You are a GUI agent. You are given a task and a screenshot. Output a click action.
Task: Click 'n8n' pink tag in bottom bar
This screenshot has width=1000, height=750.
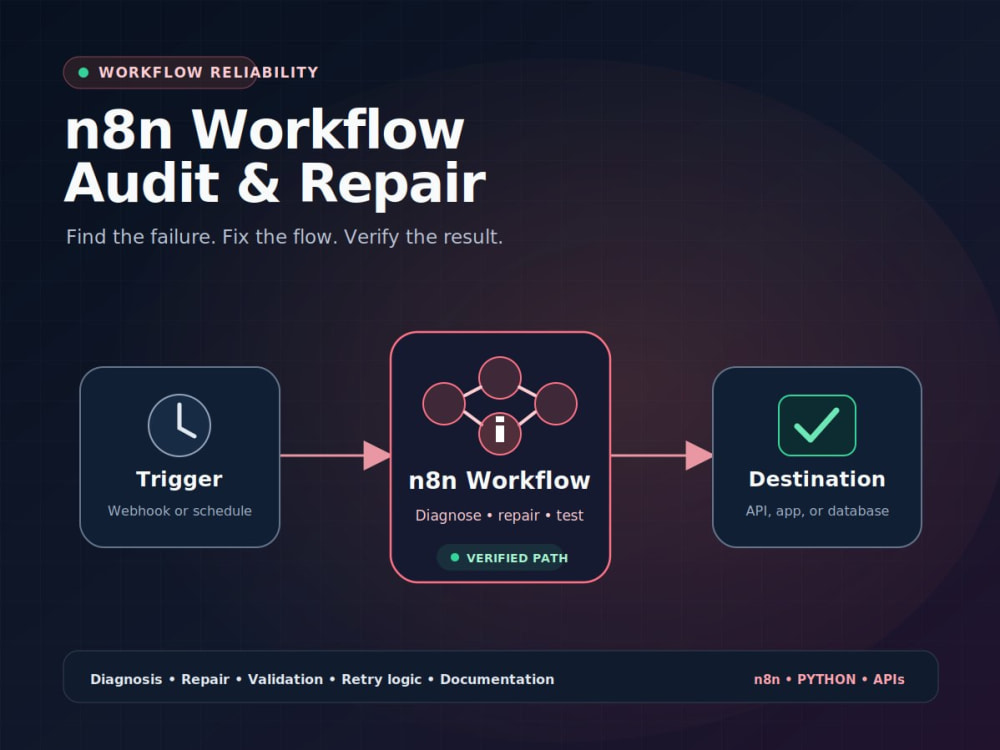767,679
